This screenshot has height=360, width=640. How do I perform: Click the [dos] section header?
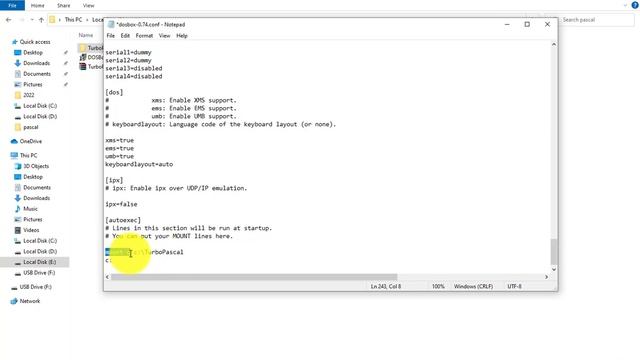pos(114,92)
